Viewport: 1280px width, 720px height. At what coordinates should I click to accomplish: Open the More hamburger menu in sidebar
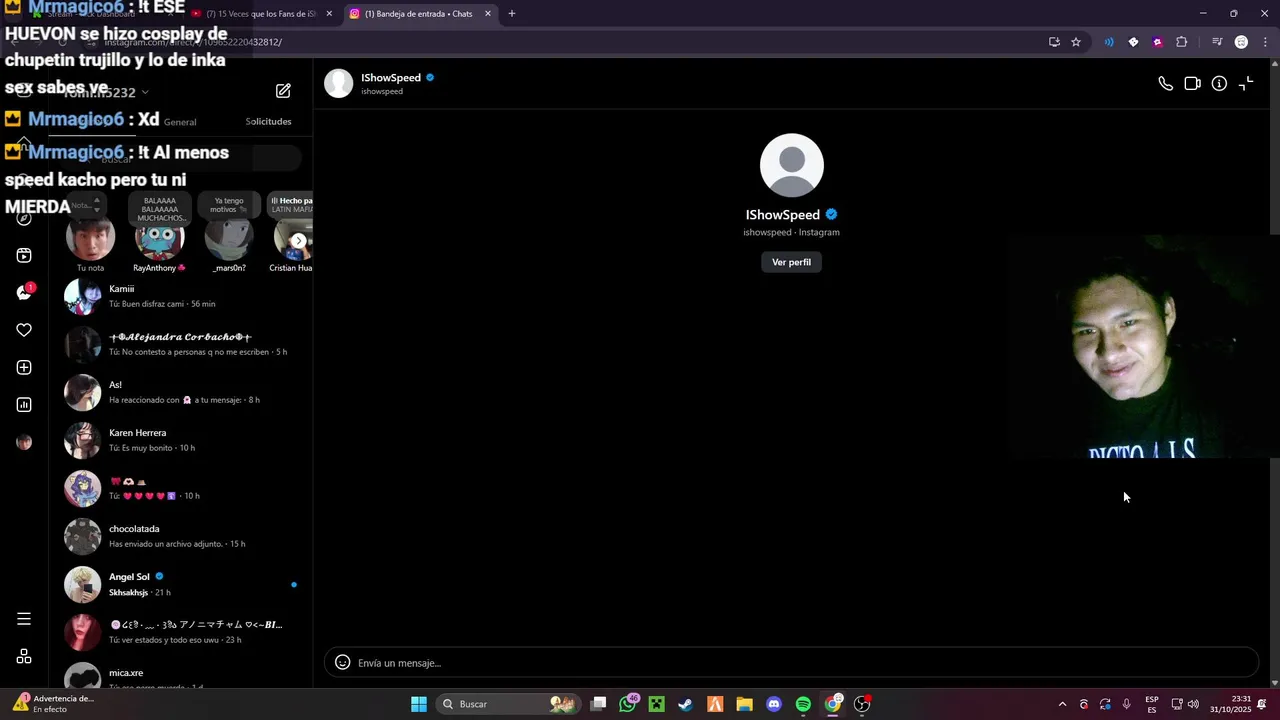click(24, 619)
